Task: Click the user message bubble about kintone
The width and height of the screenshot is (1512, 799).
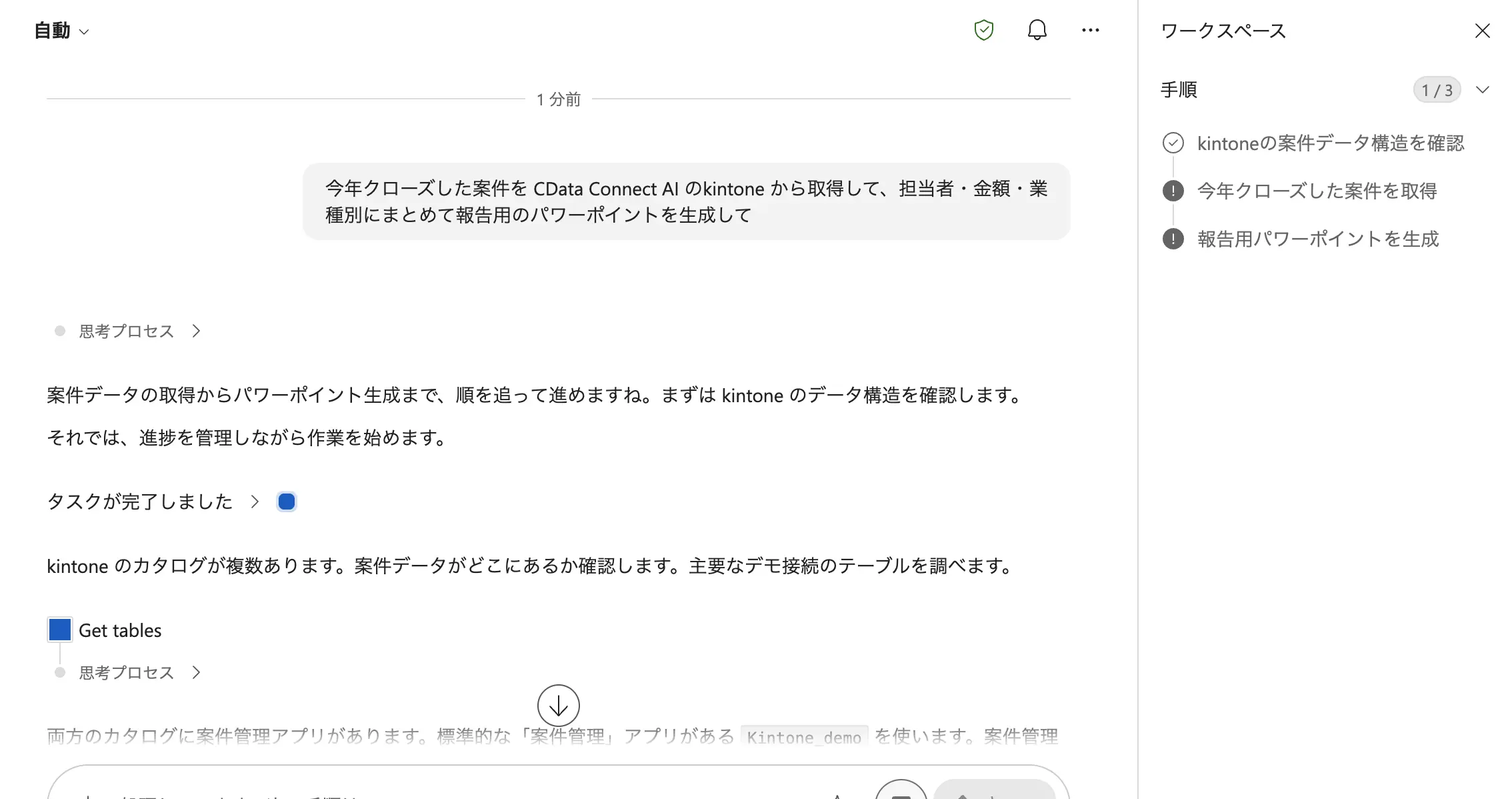Action: pyautogui.click(x=687, y=201)
